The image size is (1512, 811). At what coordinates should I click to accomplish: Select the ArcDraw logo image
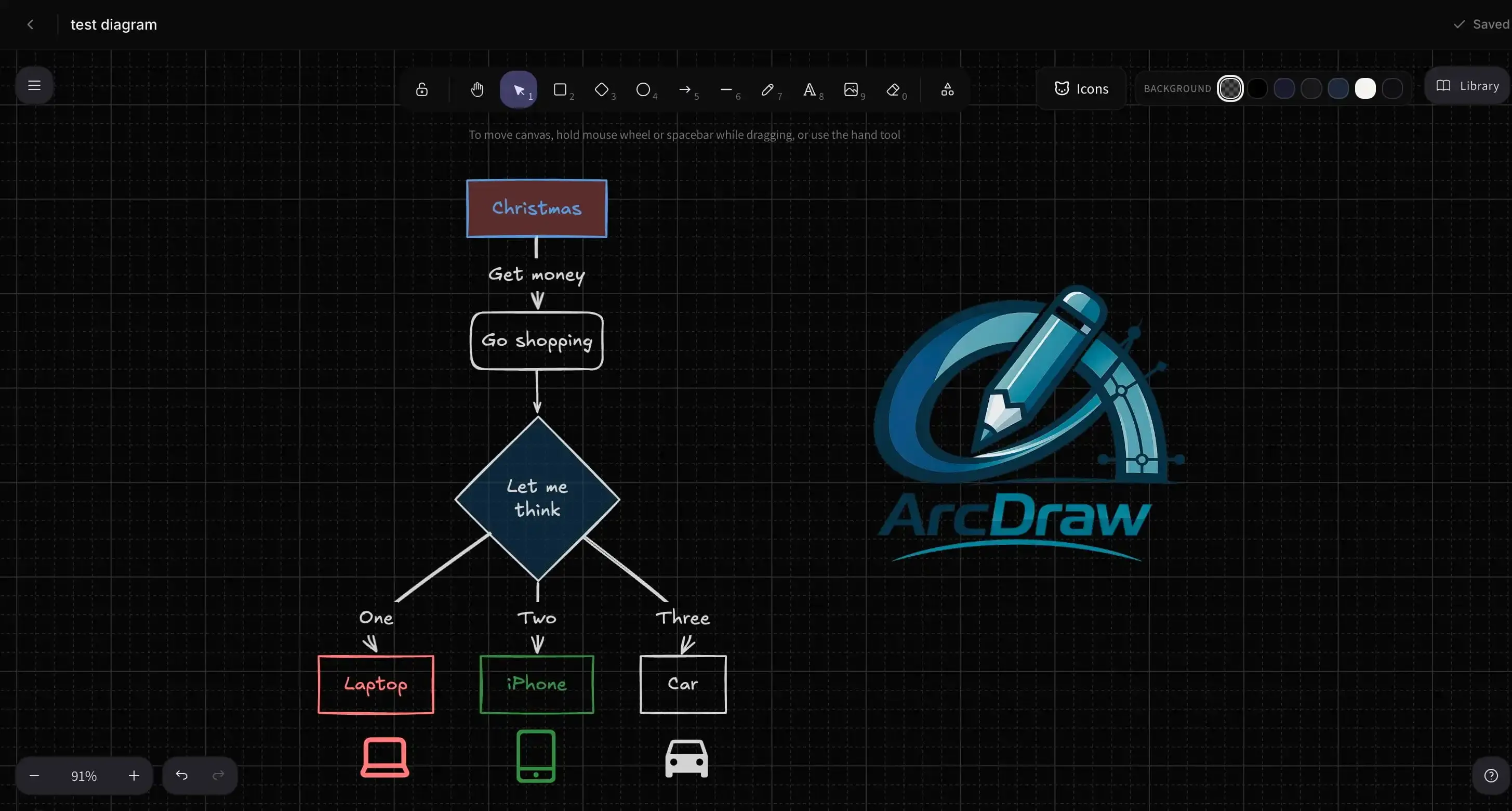[1029, 423]
